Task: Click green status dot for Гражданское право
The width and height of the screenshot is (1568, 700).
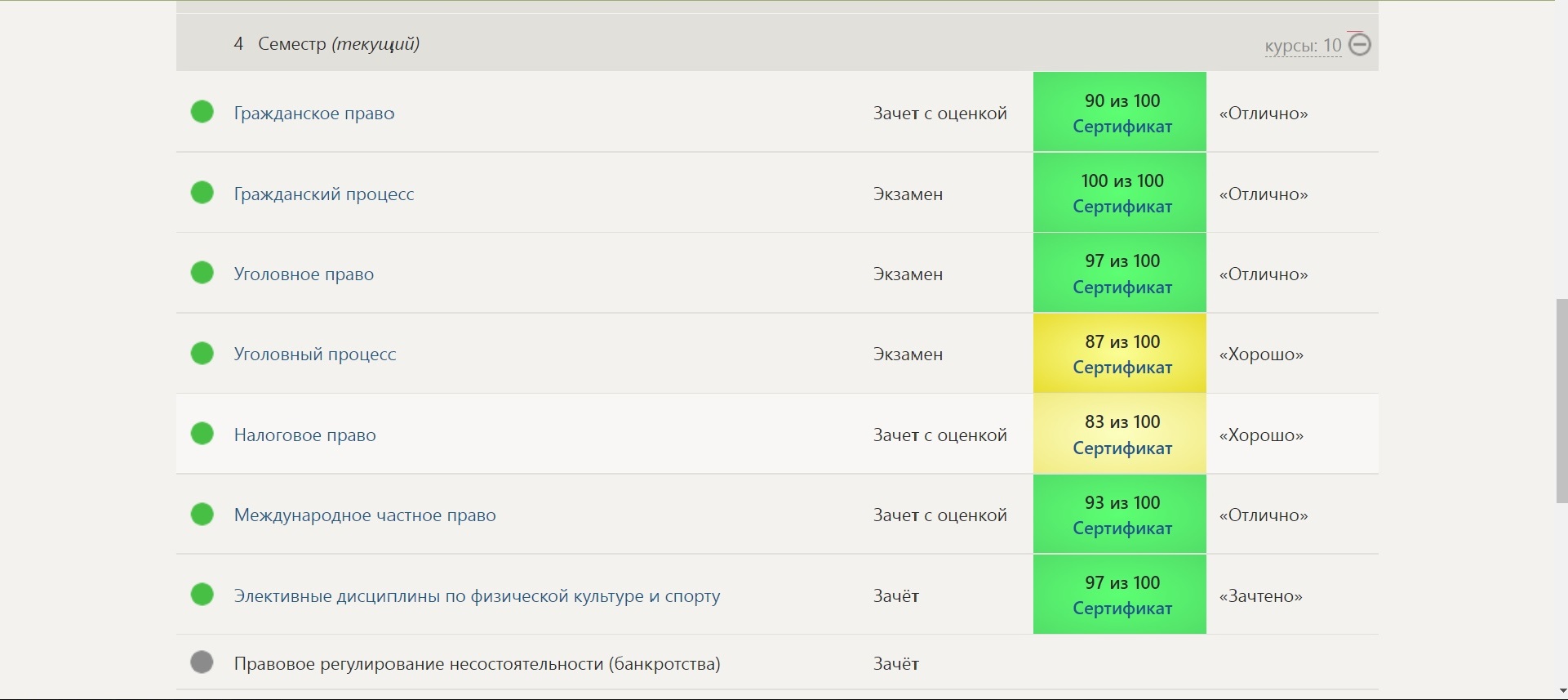Action: [202, 111]
